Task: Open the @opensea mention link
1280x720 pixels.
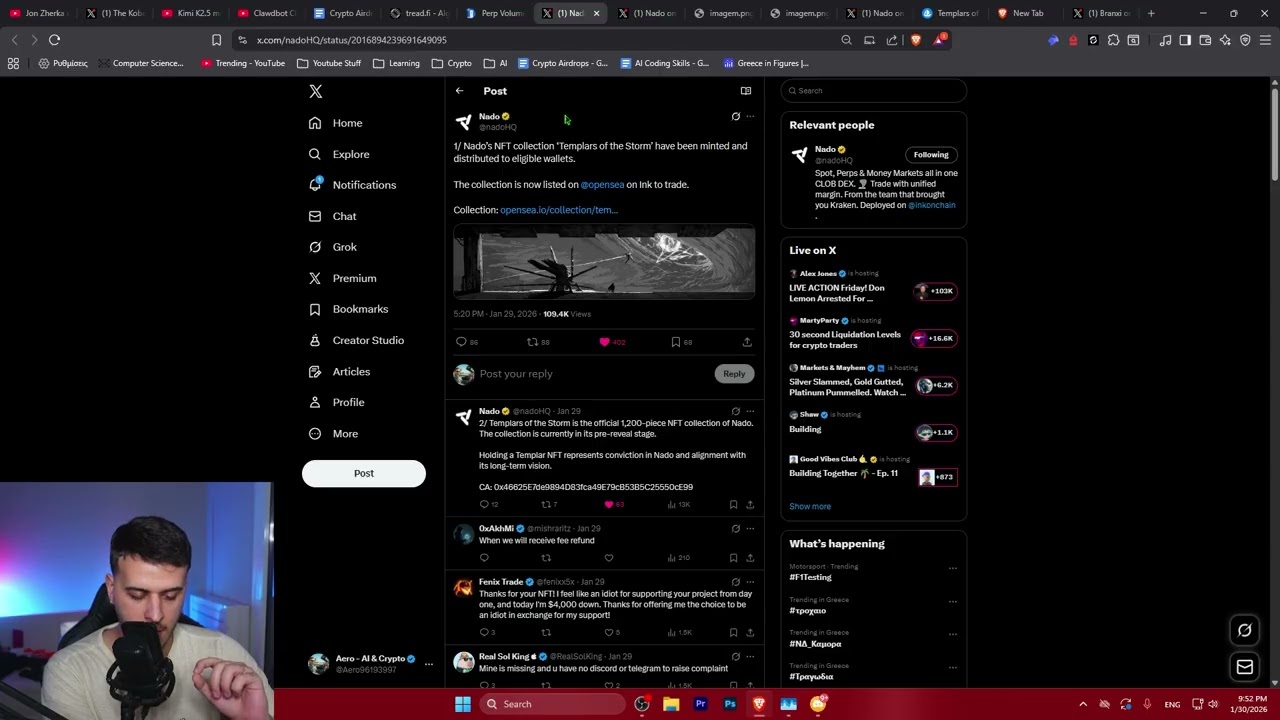Action: [602, 185]
